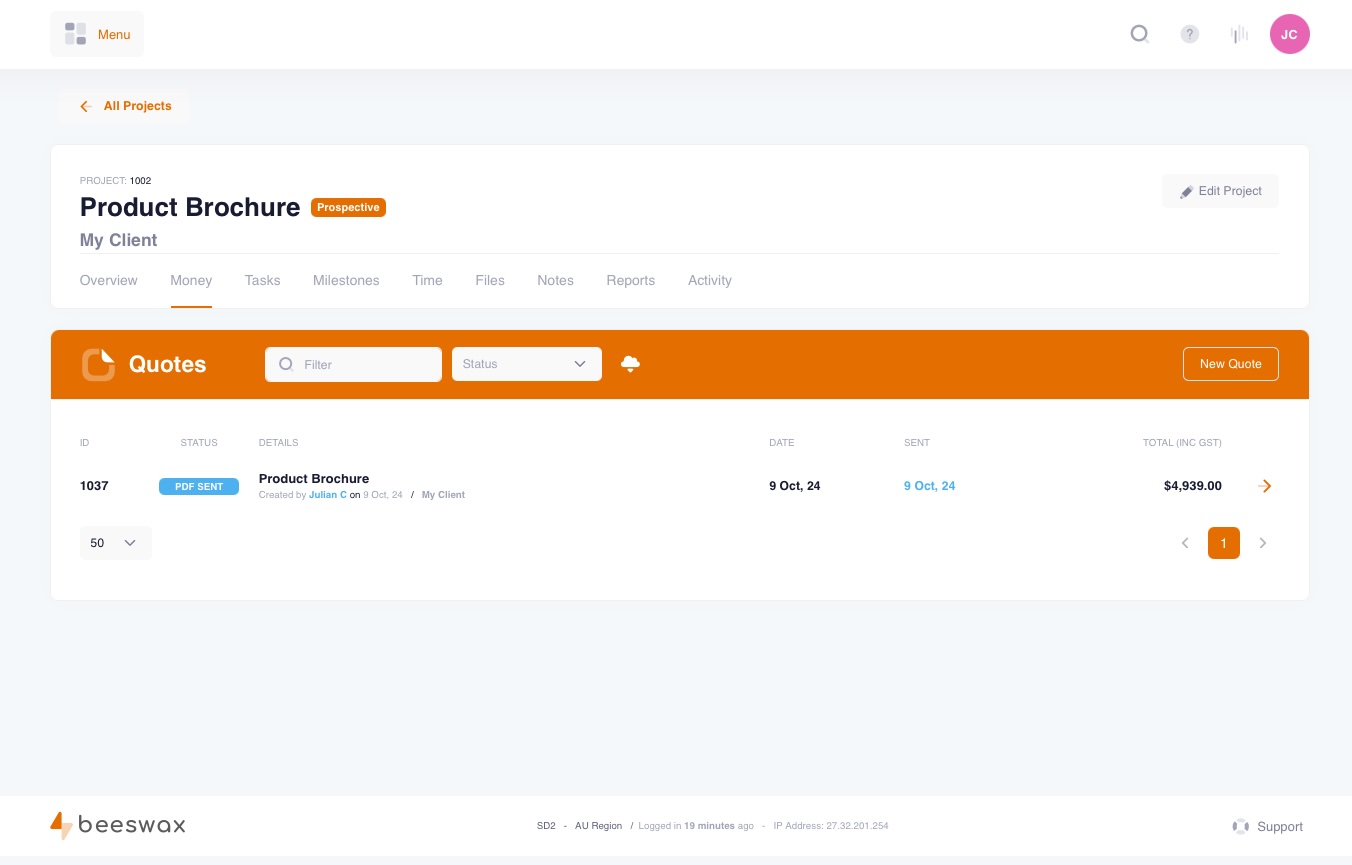Open quote 1037 using the arrow icon
This screenshot has height=865, width=1352.
[x=1264, y=486]
